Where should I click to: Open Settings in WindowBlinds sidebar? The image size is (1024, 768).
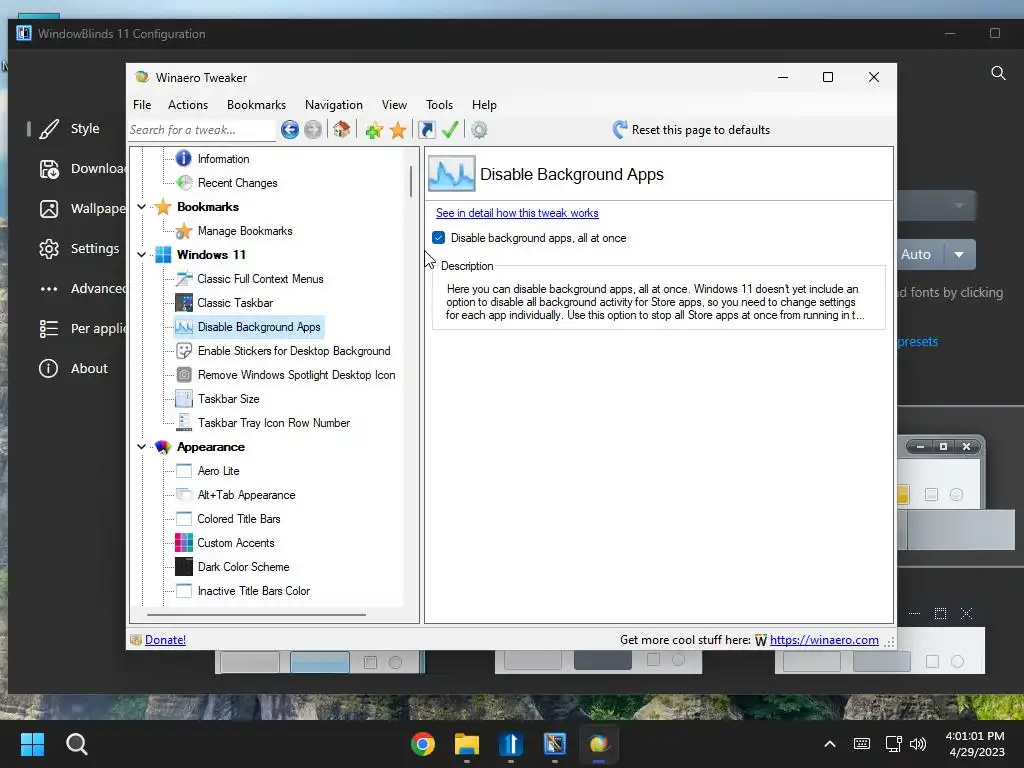80,249
